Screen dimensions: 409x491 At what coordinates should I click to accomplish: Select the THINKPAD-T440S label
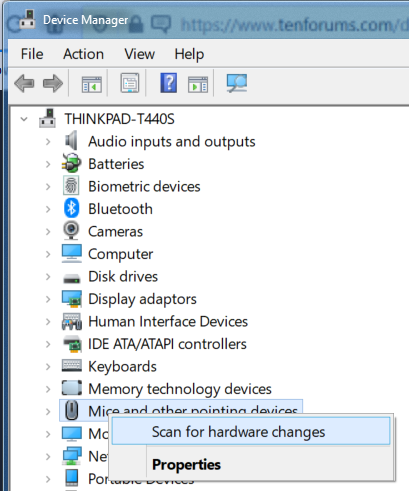tap(119, 119)
